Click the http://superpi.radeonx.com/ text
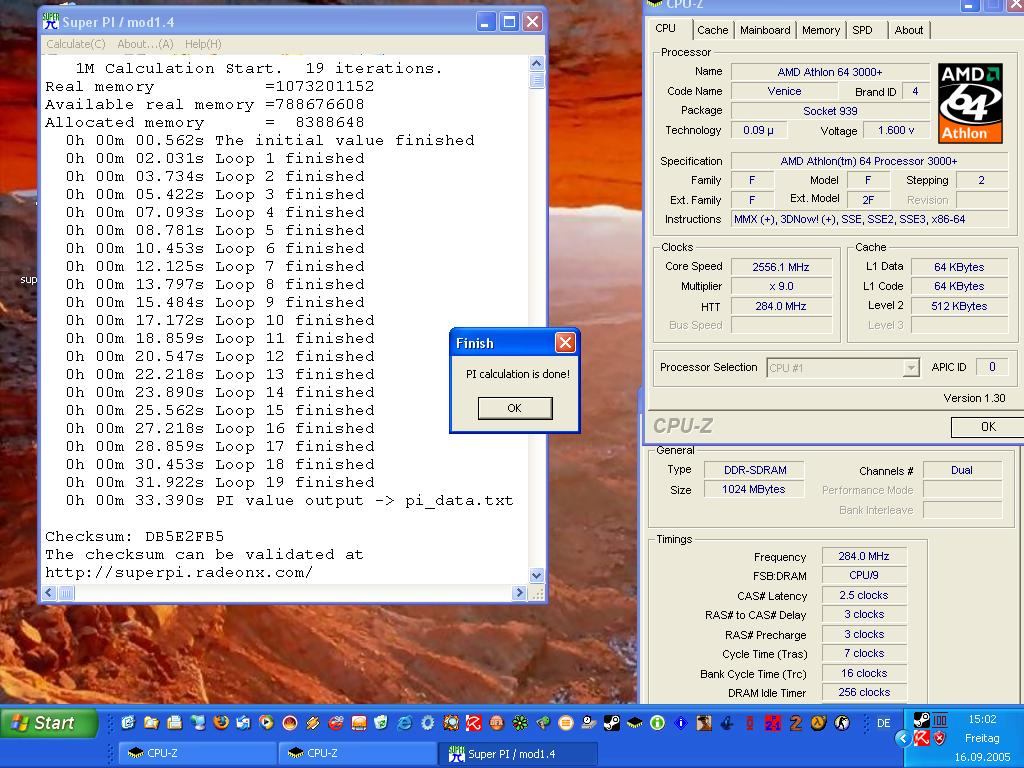1024x768 pixels. tap(179, 573)
